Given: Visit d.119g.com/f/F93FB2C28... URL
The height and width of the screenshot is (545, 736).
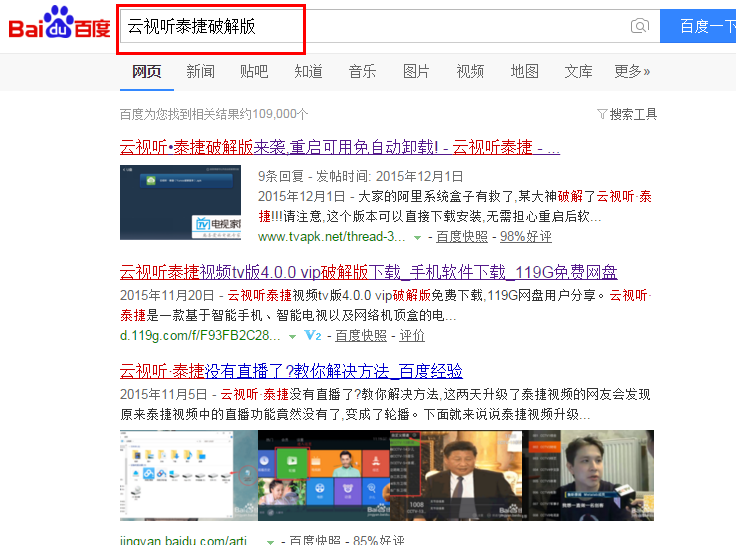Looking at the screenshot, I should [200, 336].
